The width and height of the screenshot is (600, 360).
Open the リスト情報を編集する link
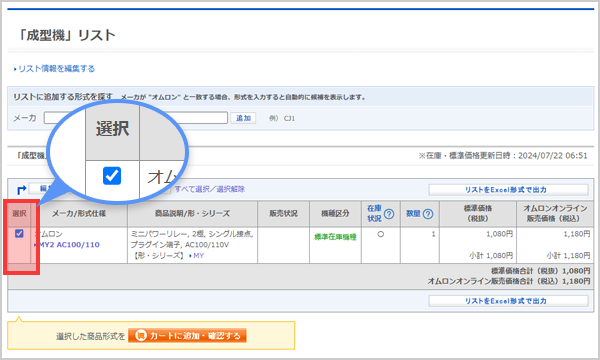point(56,69)
